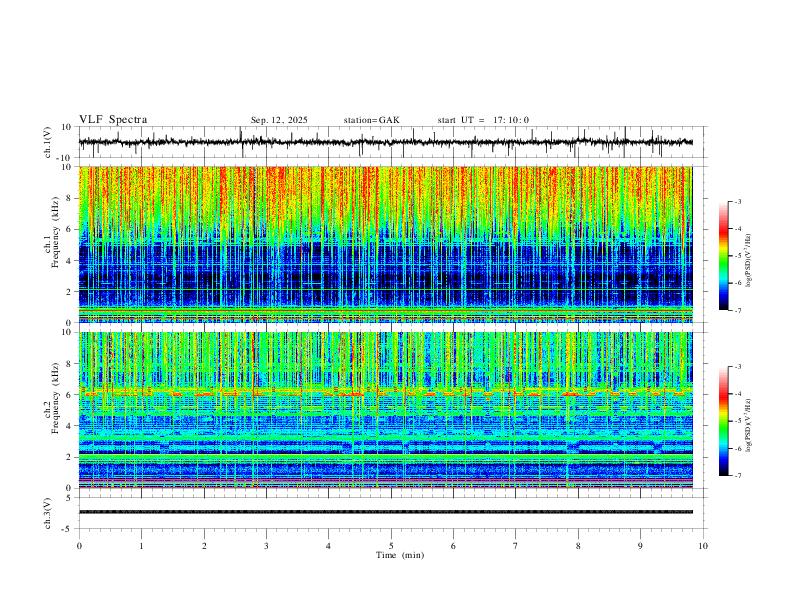Click the "ch.3(V)" axis label
This screenshot has height=612, width=792.
48,514
